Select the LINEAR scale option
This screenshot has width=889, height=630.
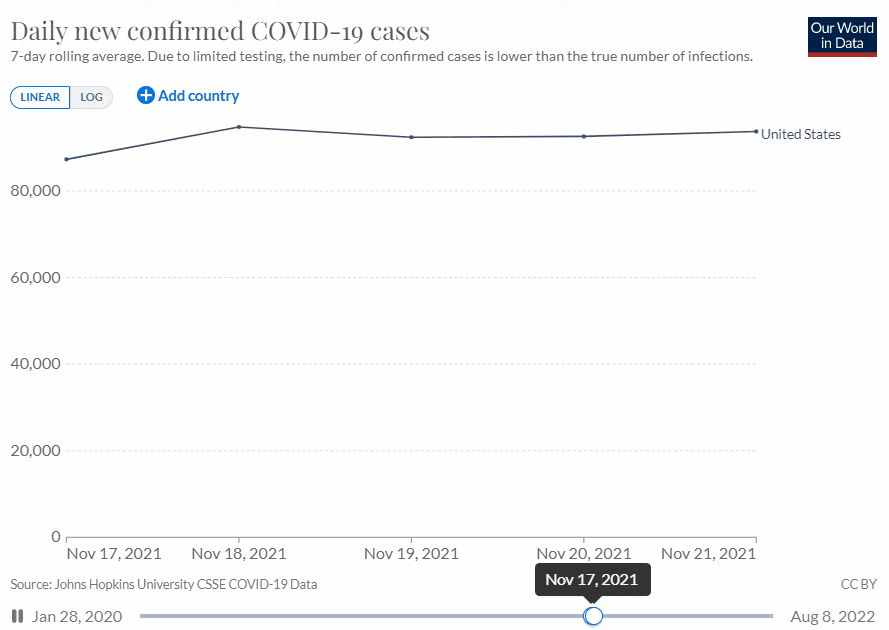(40, 97)
